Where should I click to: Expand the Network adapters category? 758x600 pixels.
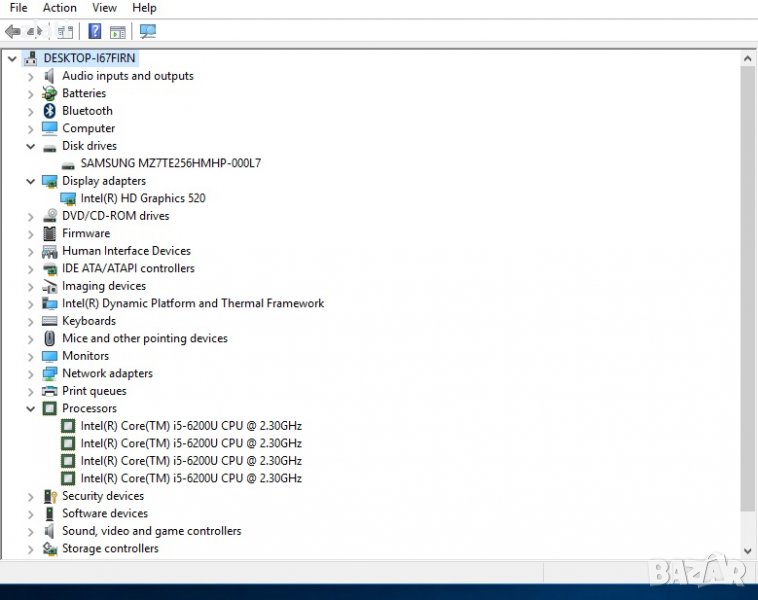tap(30, 374)
